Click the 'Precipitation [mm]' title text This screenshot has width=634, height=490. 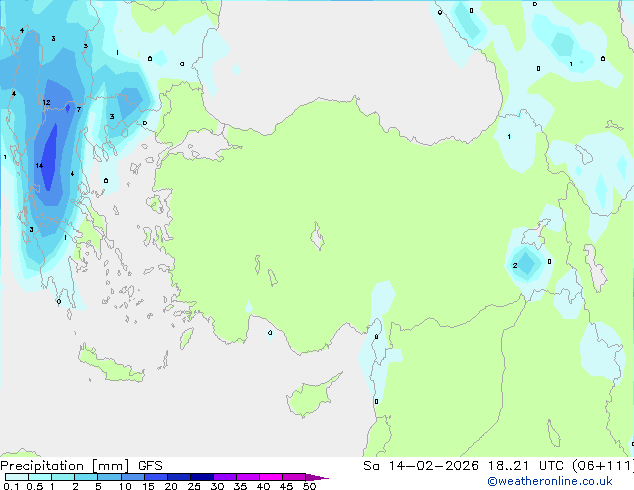tap(65, 466)
